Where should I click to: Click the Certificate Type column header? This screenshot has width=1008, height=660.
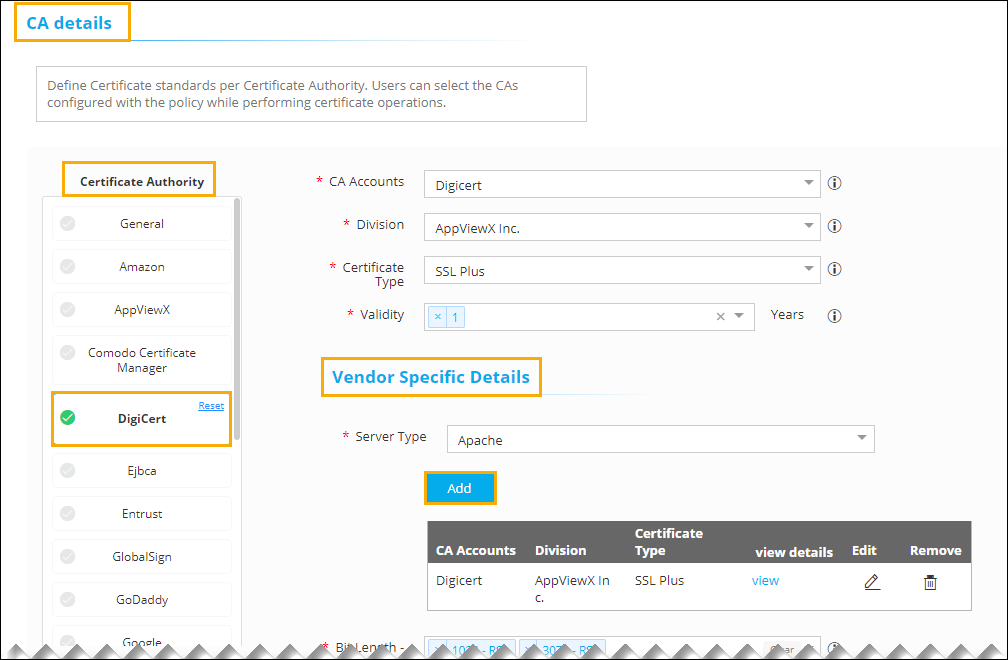tap(669, 542)
